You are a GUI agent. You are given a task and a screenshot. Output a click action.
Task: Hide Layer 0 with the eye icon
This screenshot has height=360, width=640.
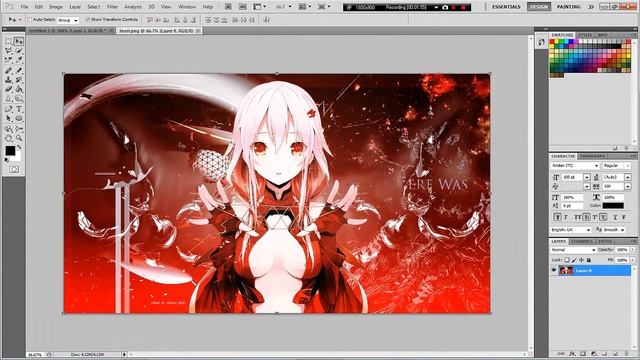coord(554,270)
